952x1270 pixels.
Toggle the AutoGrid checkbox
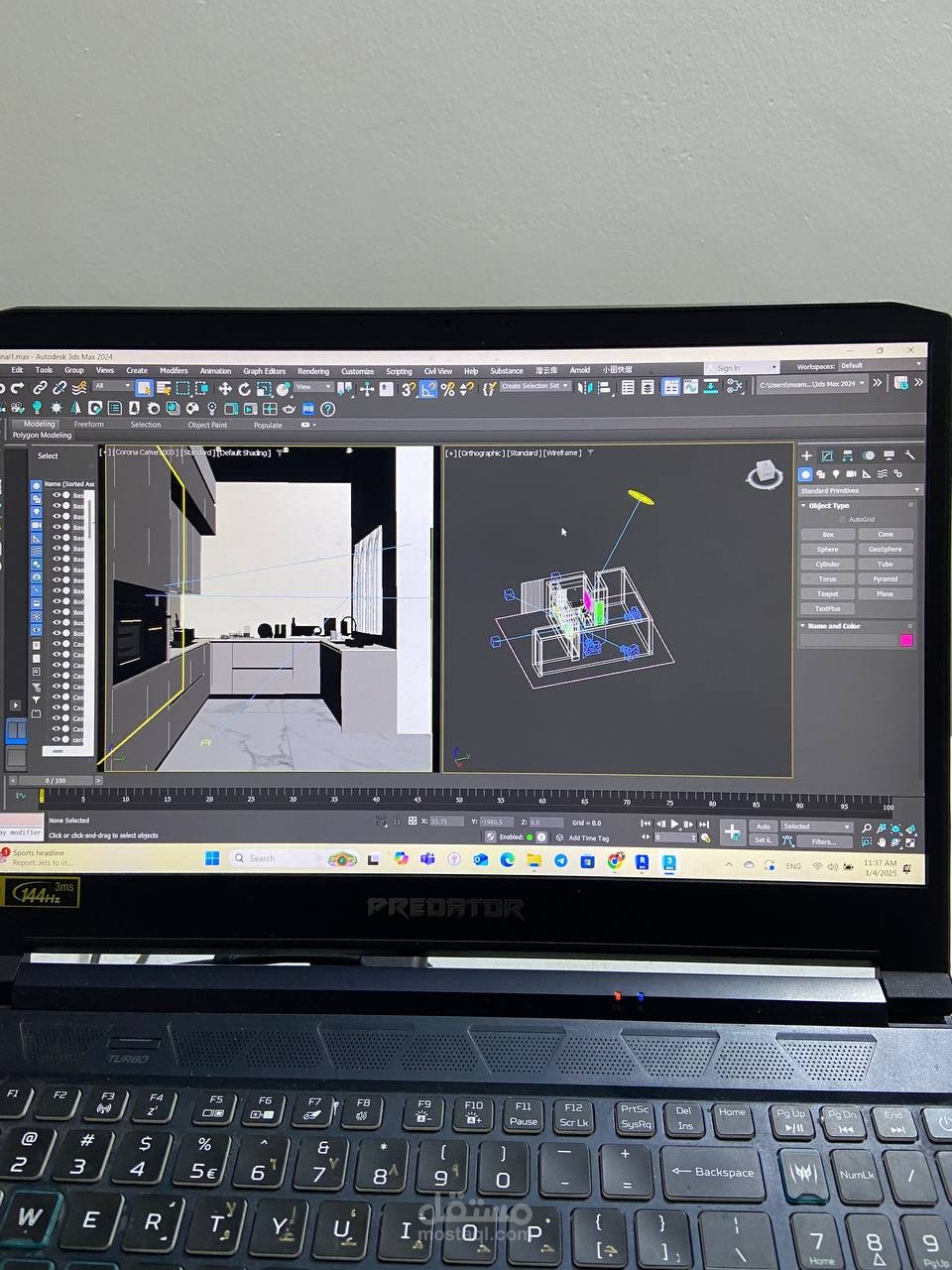click(x=842, y=519)
